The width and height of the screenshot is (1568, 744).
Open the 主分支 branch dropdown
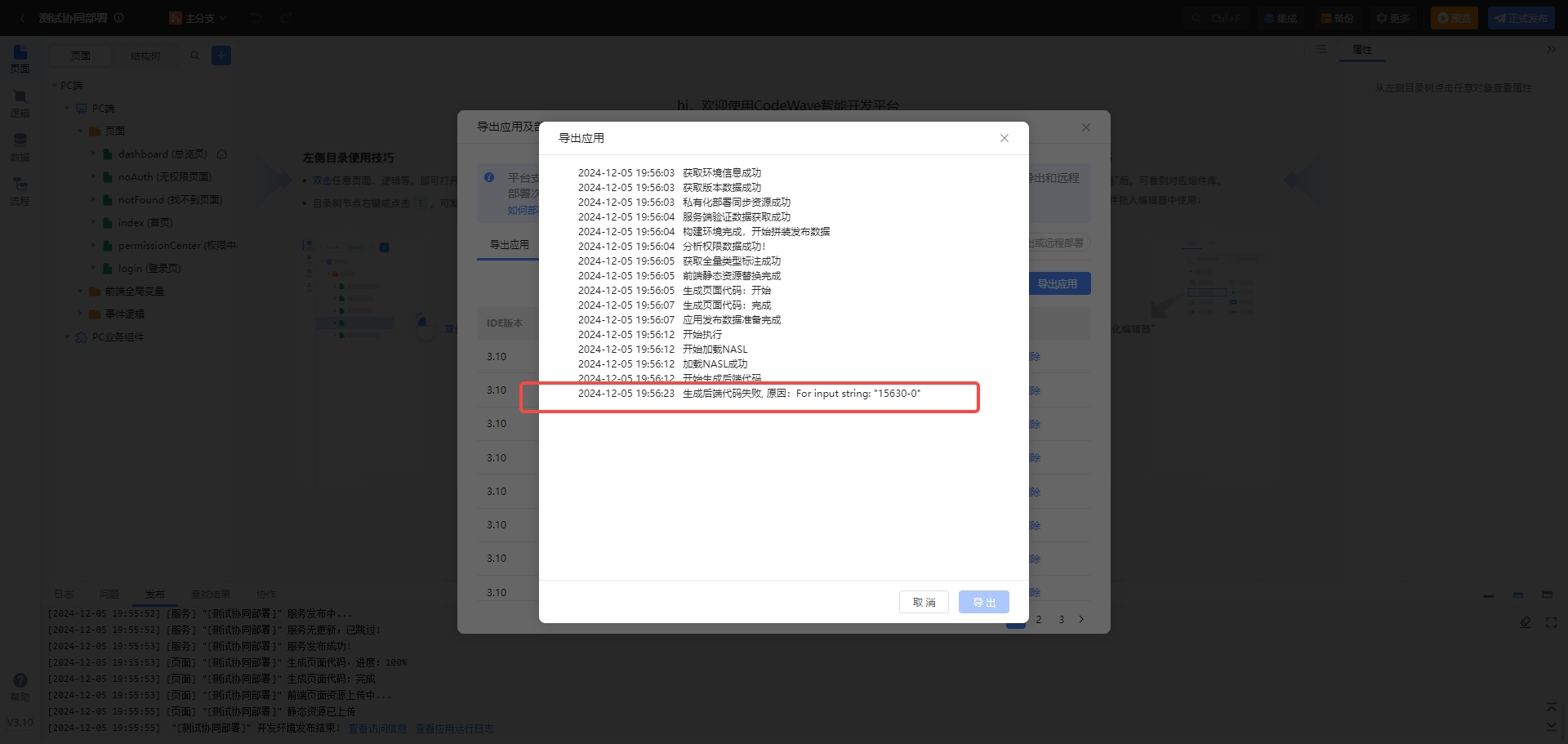(x=198, y=18)
